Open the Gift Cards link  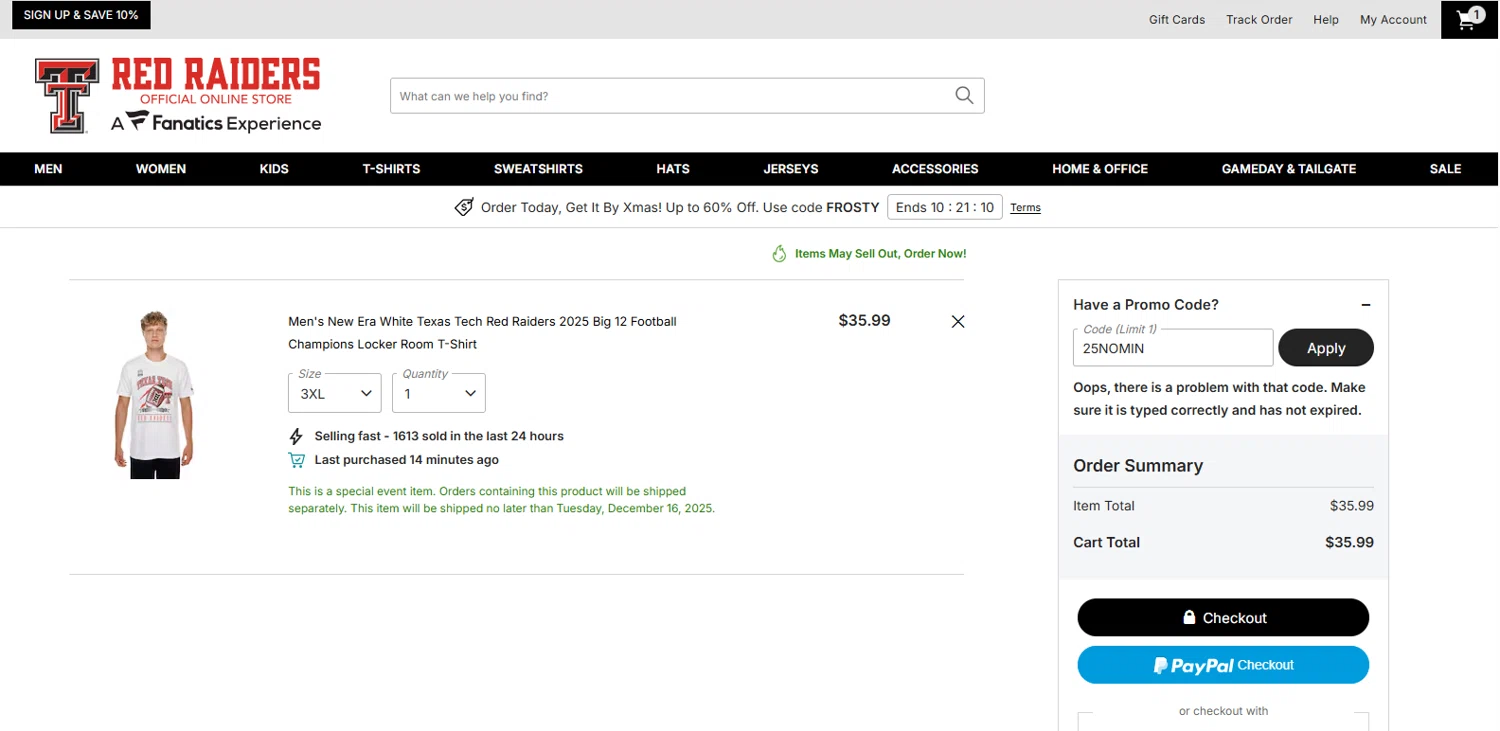click(x=1177, y=19)
